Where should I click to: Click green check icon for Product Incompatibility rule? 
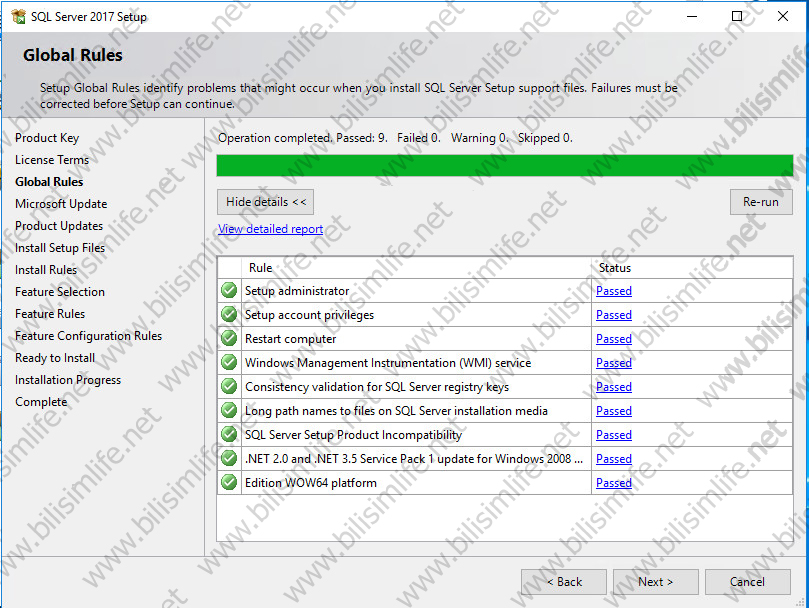(x=229, y=435)
